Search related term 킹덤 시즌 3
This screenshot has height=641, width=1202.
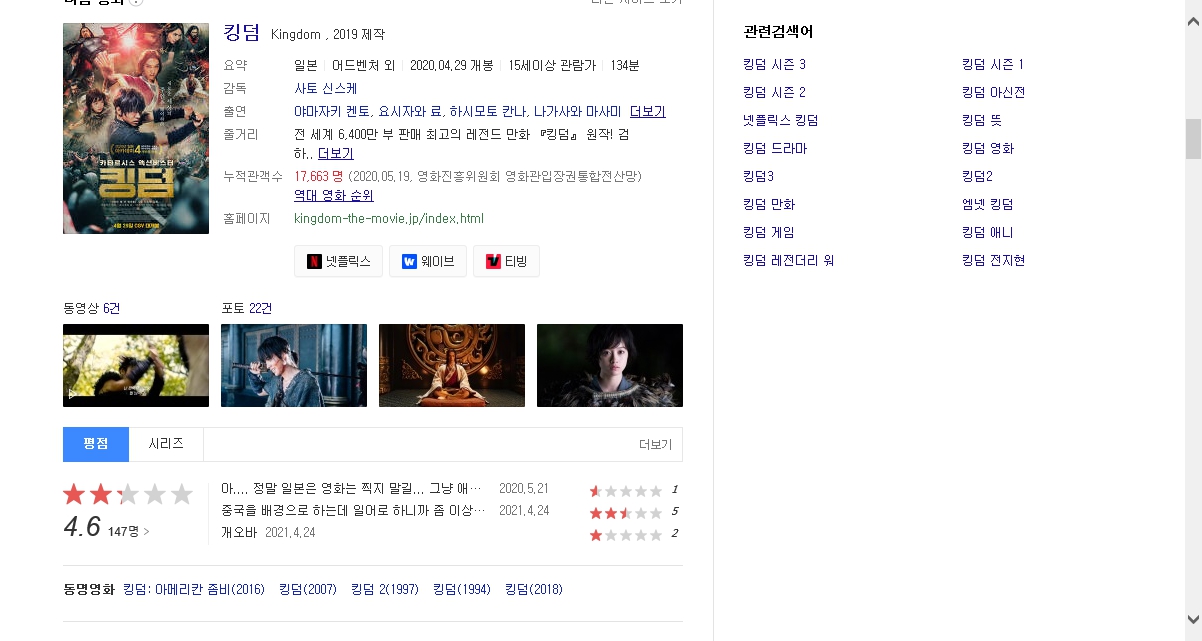775,65
